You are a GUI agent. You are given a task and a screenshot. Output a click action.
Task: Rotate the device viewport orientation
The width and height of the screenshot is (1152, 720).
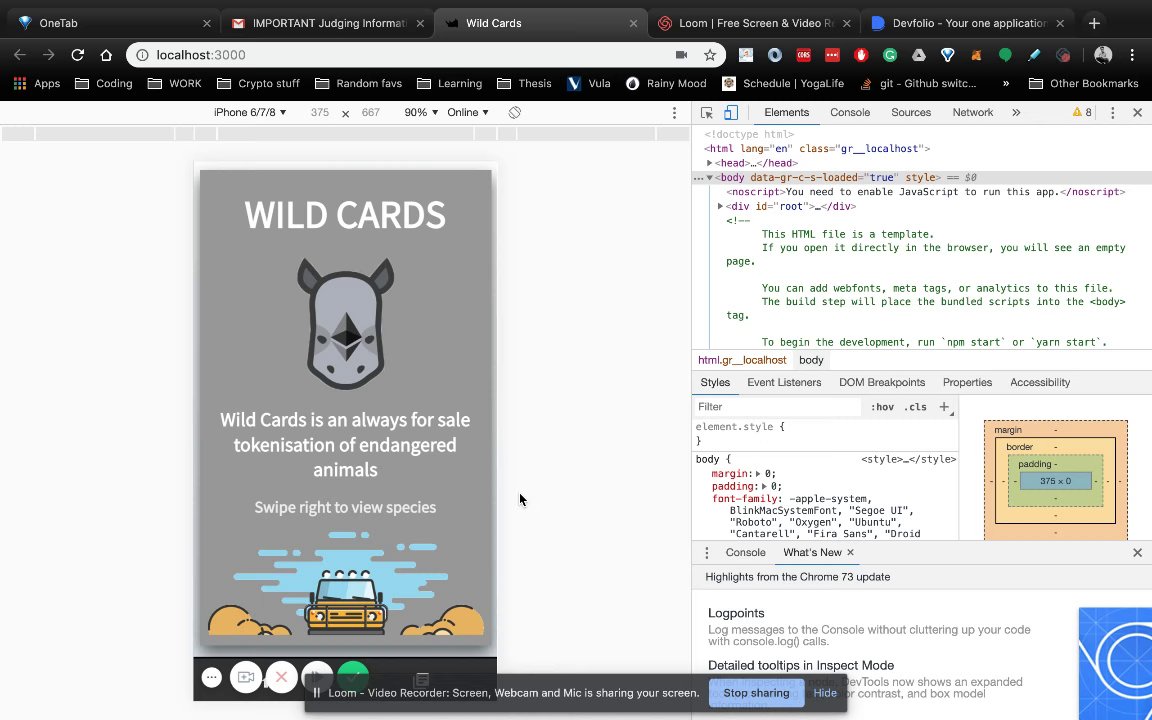click(x=514, y=112)
